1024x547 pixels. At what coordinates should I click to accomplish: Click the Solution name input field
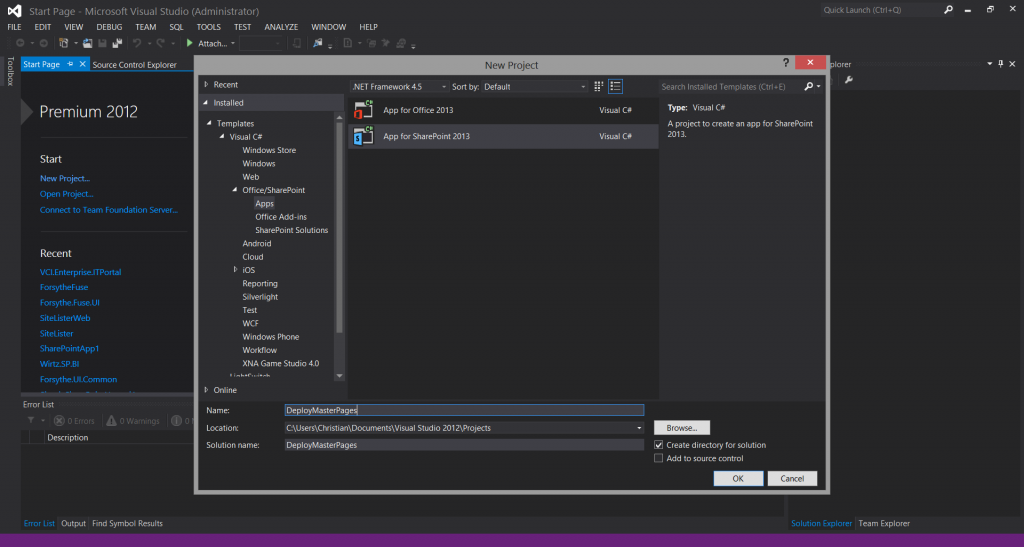(464, 445)
